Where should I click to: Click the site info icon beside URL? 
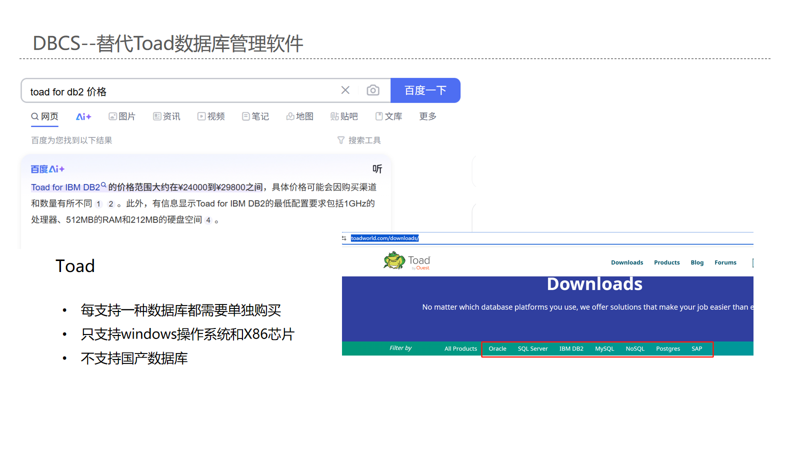click(x=344, y=238)
